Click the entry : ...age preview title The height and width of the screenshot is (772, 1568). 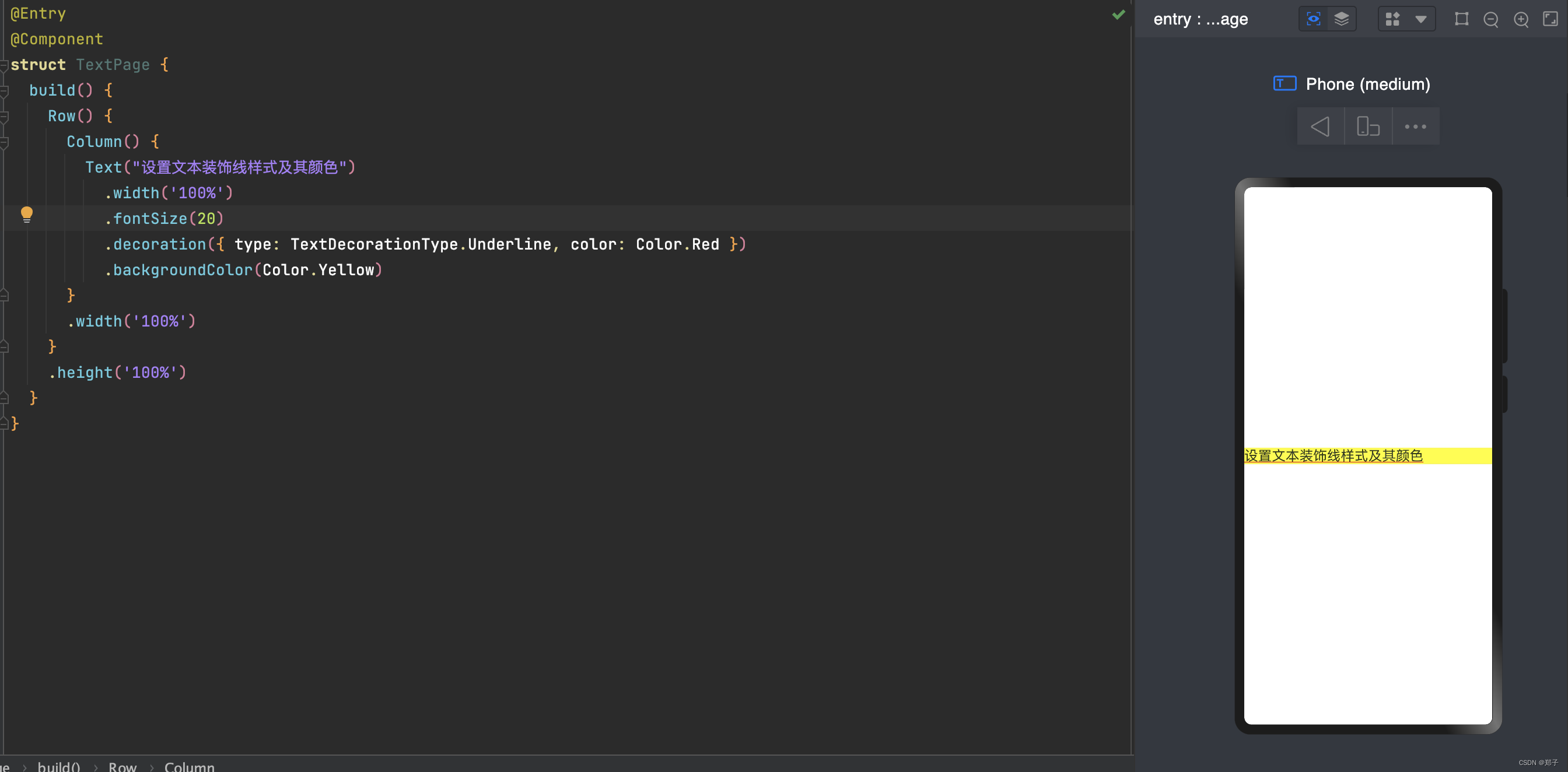(1200, 19)
